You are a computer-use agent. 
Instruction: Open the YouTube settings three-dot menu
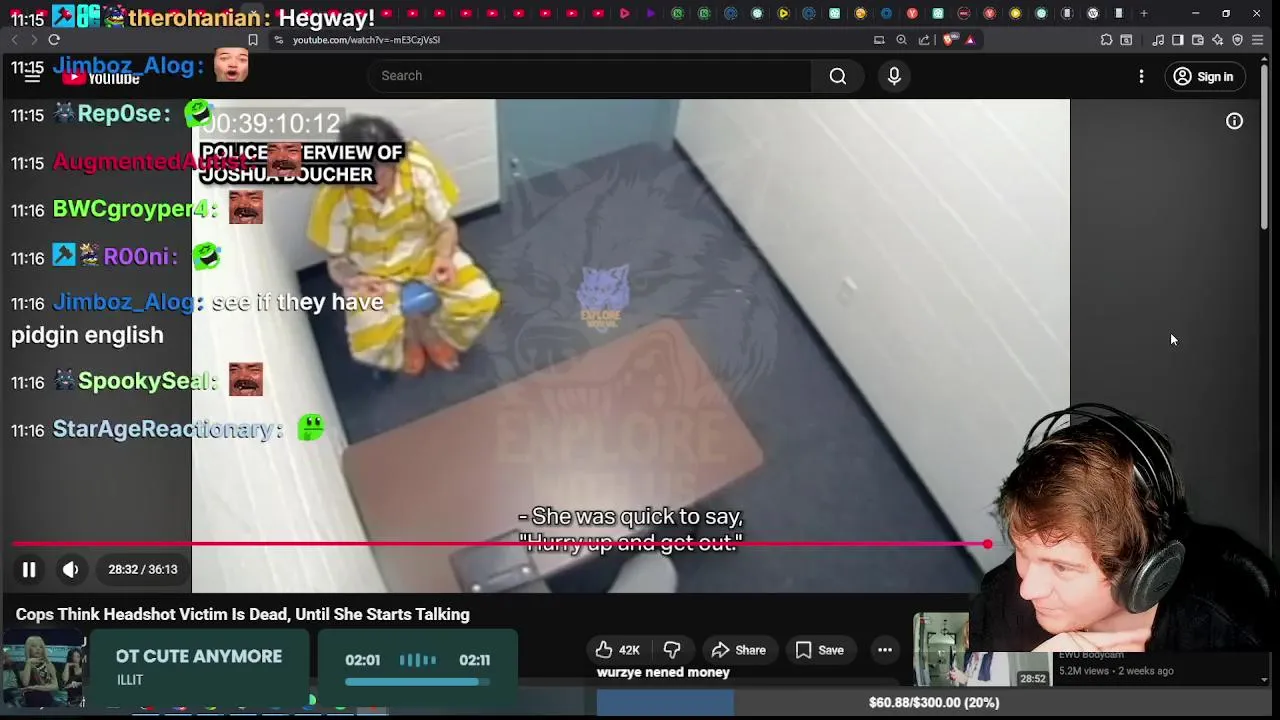[x=1141, y=76]
